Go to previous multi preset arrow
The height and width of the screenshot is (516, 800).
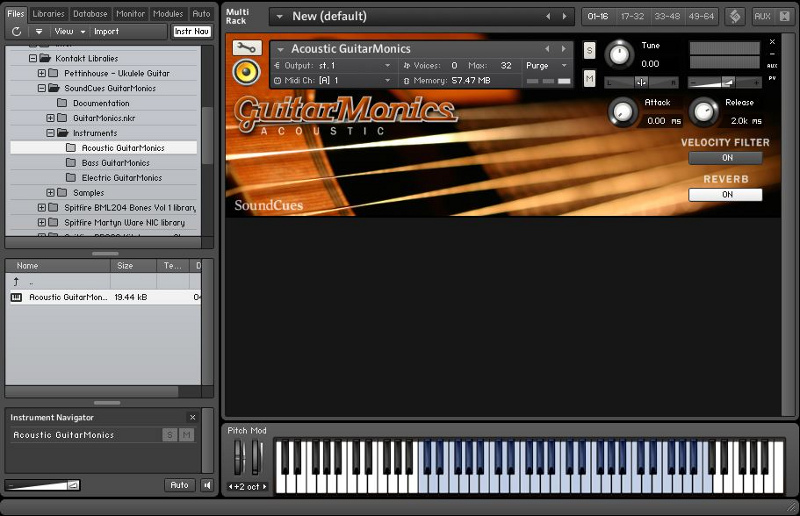coord(548,16)
